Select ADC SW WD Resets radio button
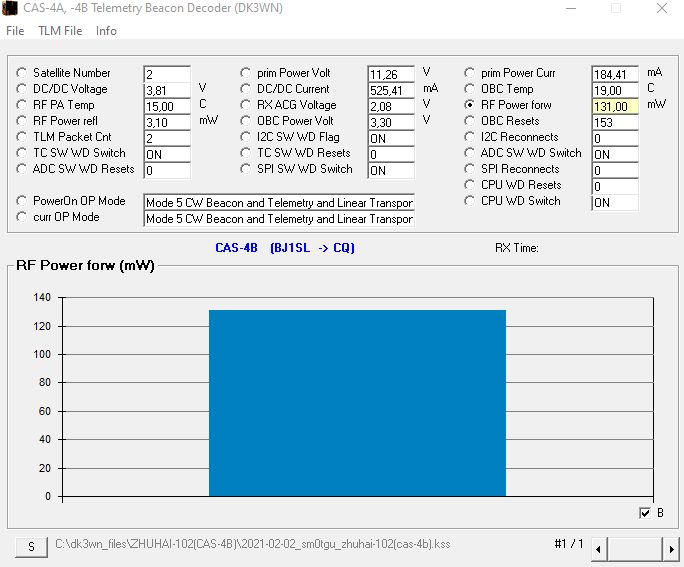 click(x=21, y=169)
